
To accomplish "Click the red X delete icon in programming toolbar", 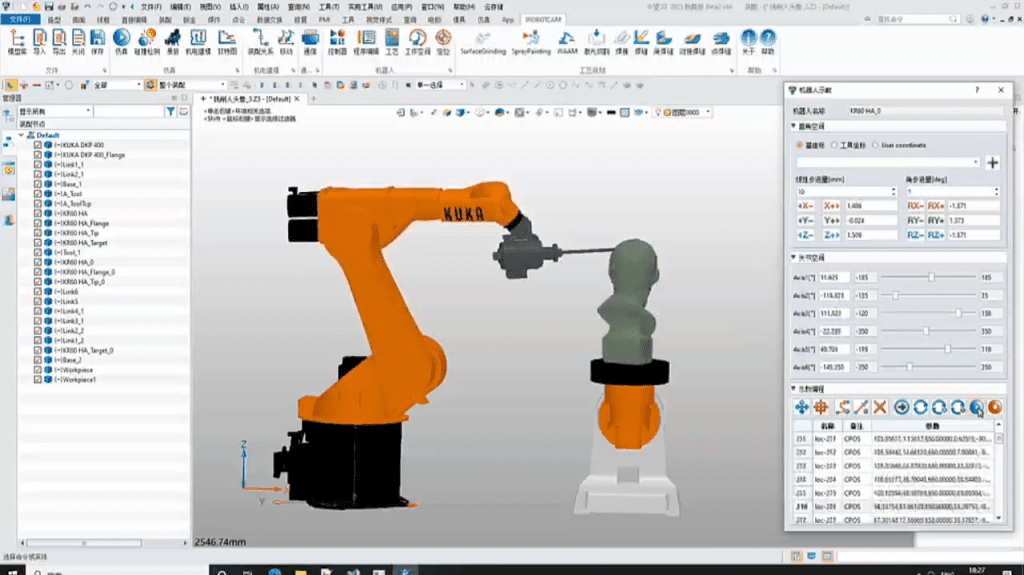I will [x=880, y=407].
